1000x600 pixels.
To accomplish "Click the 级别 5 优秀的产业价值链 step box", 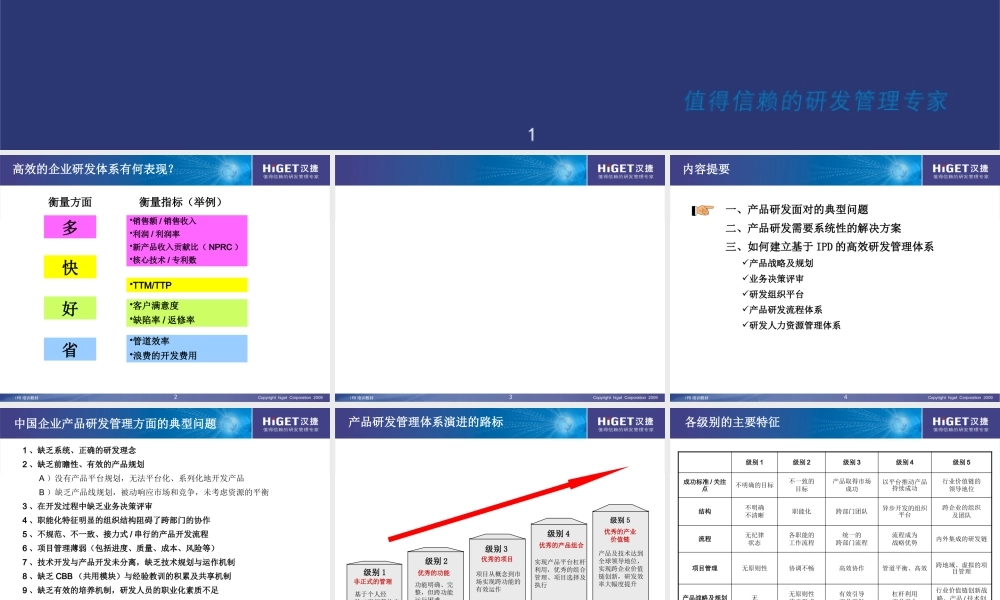I will [620, 552].
